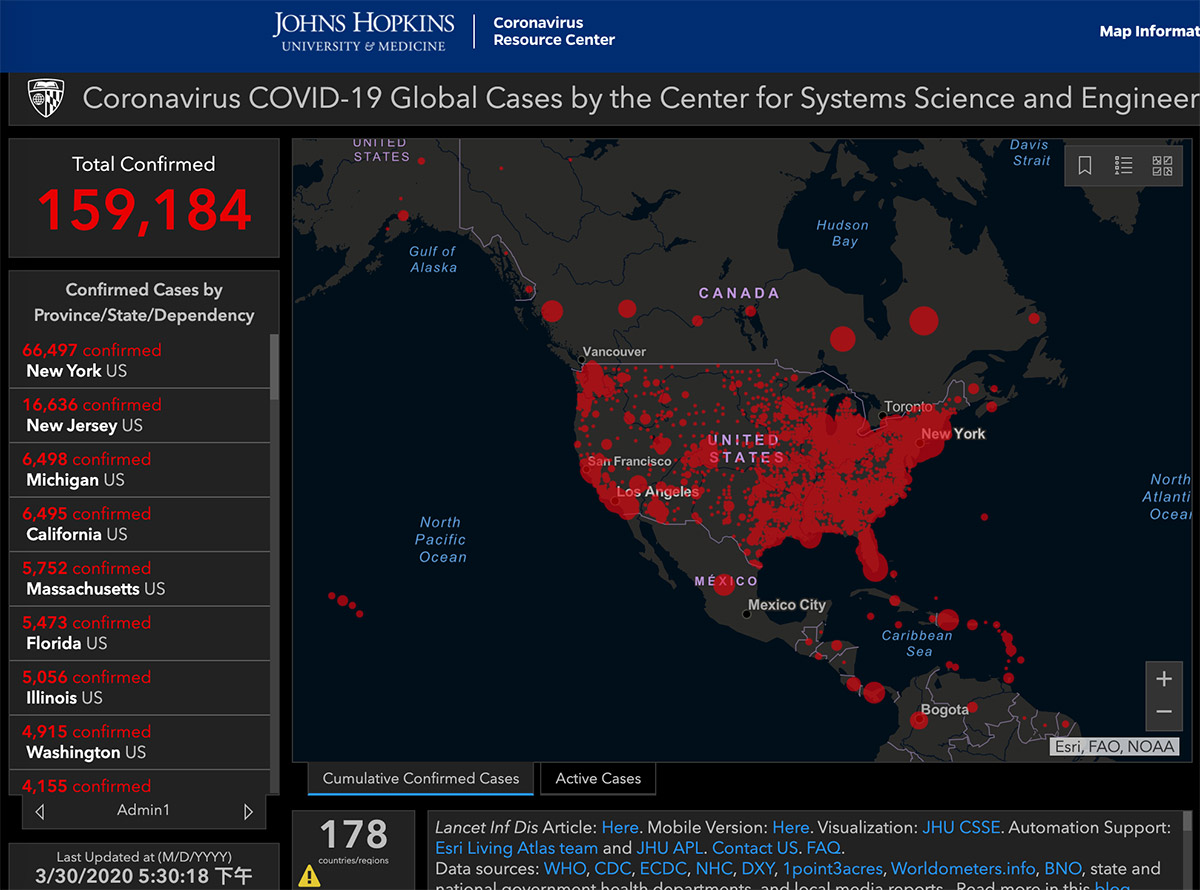Open the BNO data source link

point(1062,868)
